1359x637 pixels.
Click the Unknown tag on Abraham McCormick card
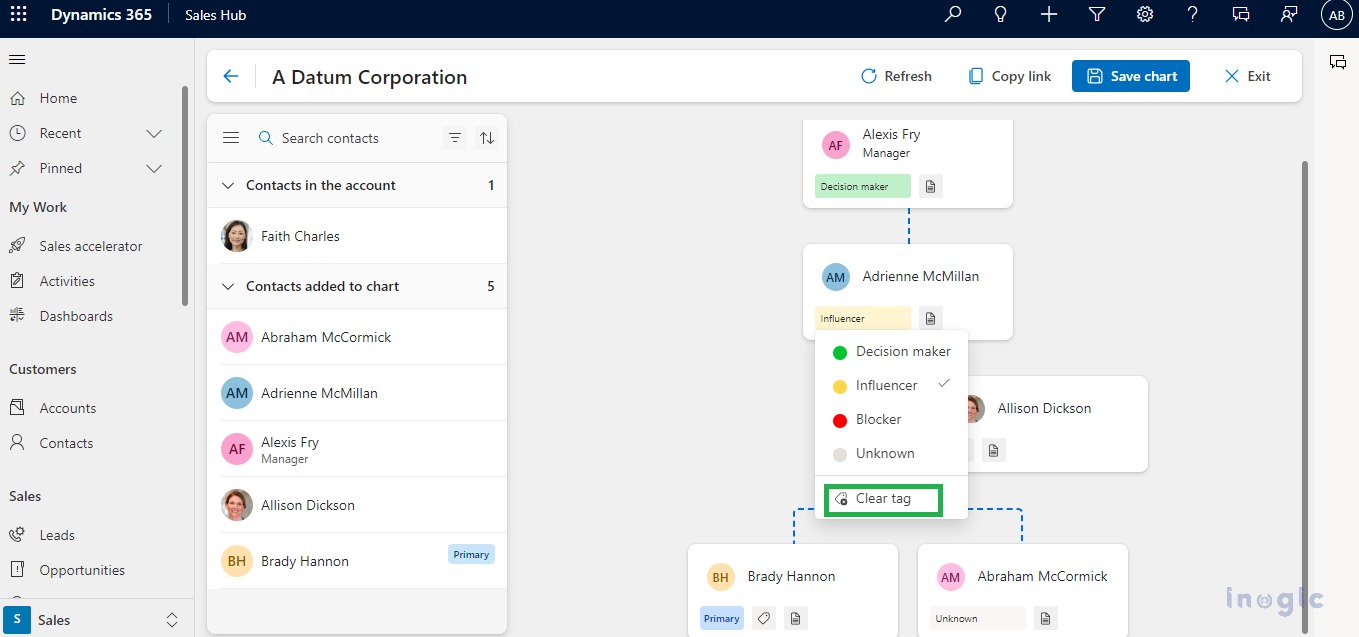pos(978,618)
